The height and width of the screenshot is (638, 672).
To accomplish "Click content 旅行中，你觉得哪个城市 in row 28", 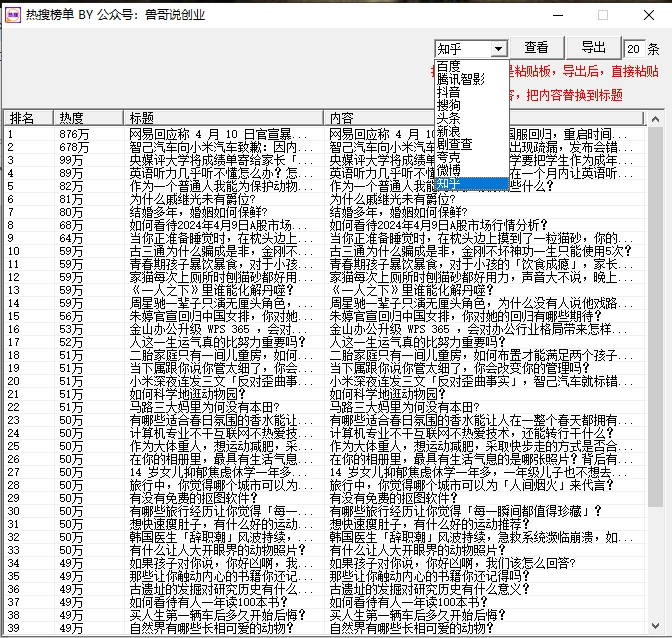I will click(x=471, y=485).
